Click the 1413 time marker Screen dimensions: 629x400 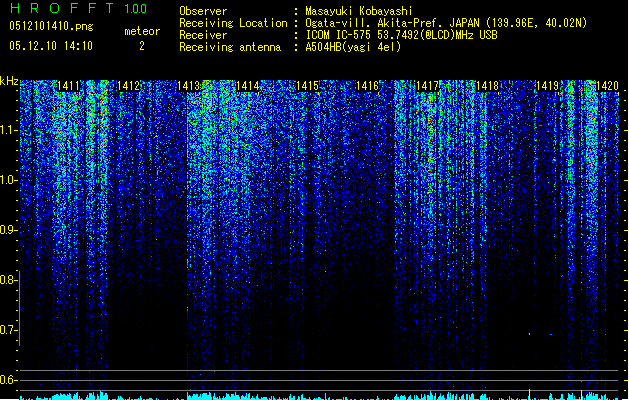click(188, 86)
